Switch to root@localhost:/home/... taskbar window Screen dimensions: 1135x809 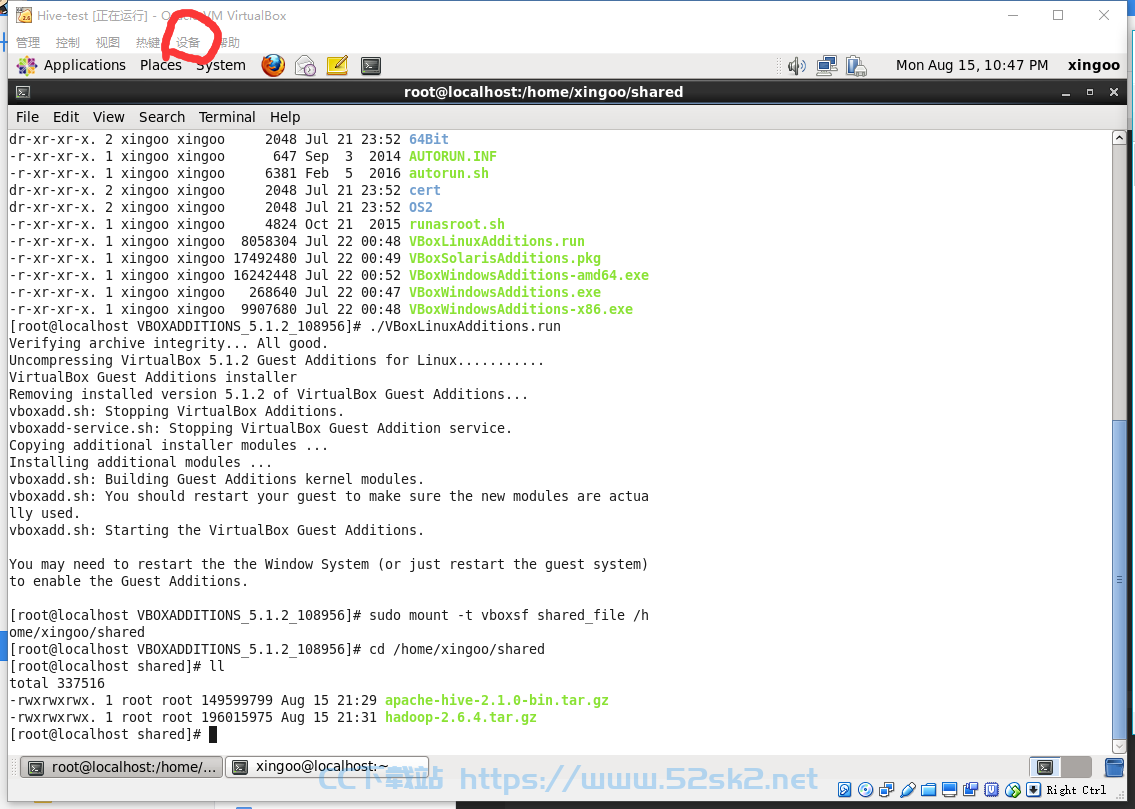(x=122, y=767)
